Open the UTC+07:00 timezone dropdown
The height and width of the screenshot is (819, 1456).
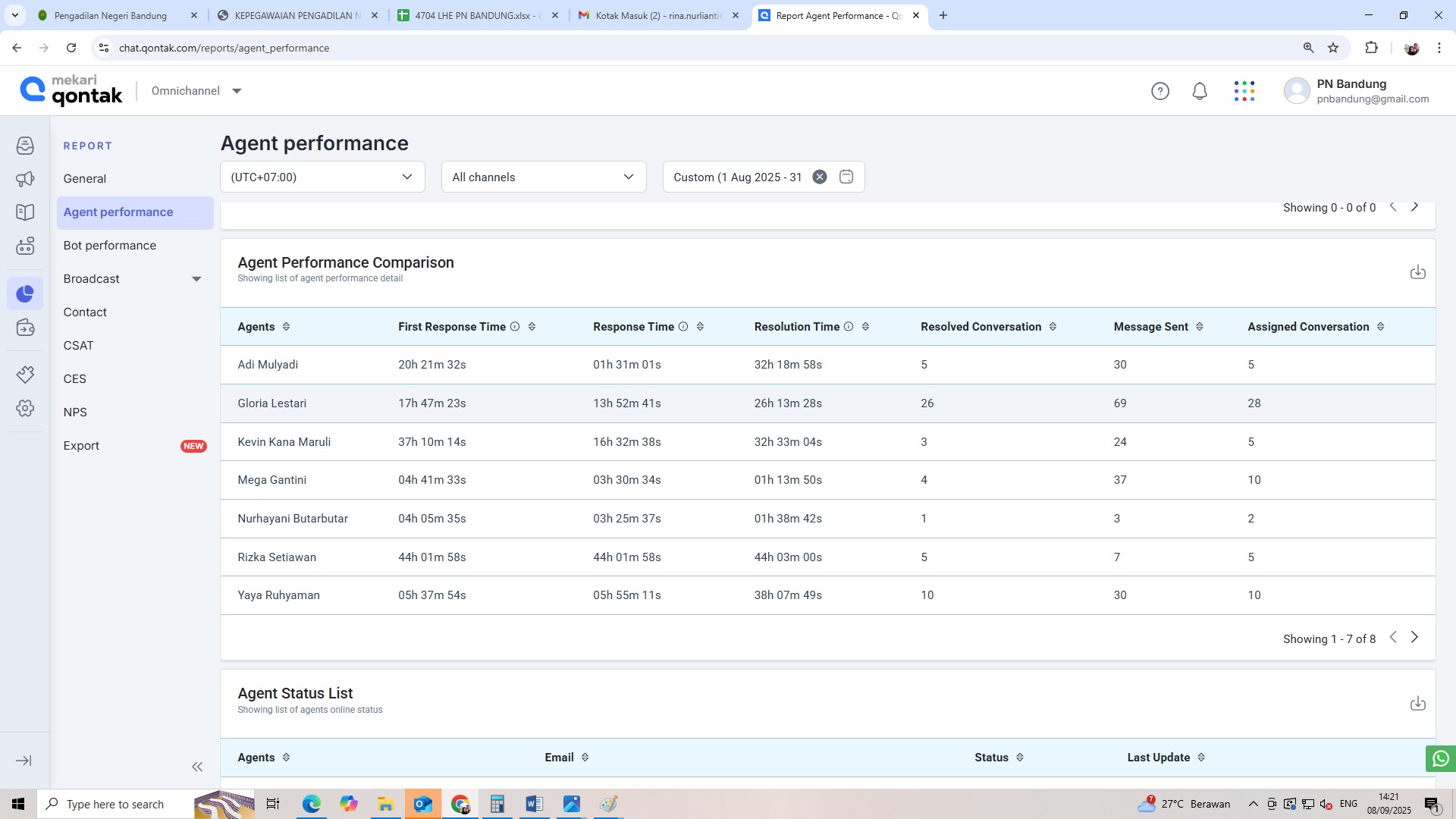(x=322, y=177)
